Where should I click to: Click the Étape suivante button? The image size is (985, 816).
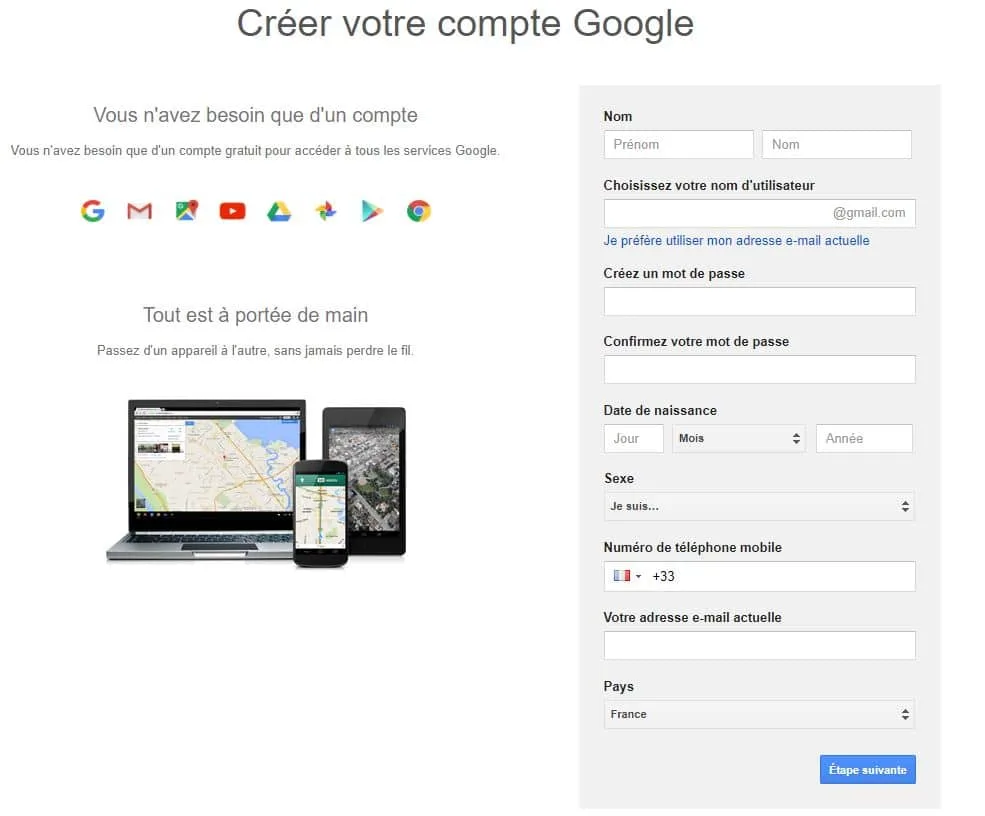868,770
